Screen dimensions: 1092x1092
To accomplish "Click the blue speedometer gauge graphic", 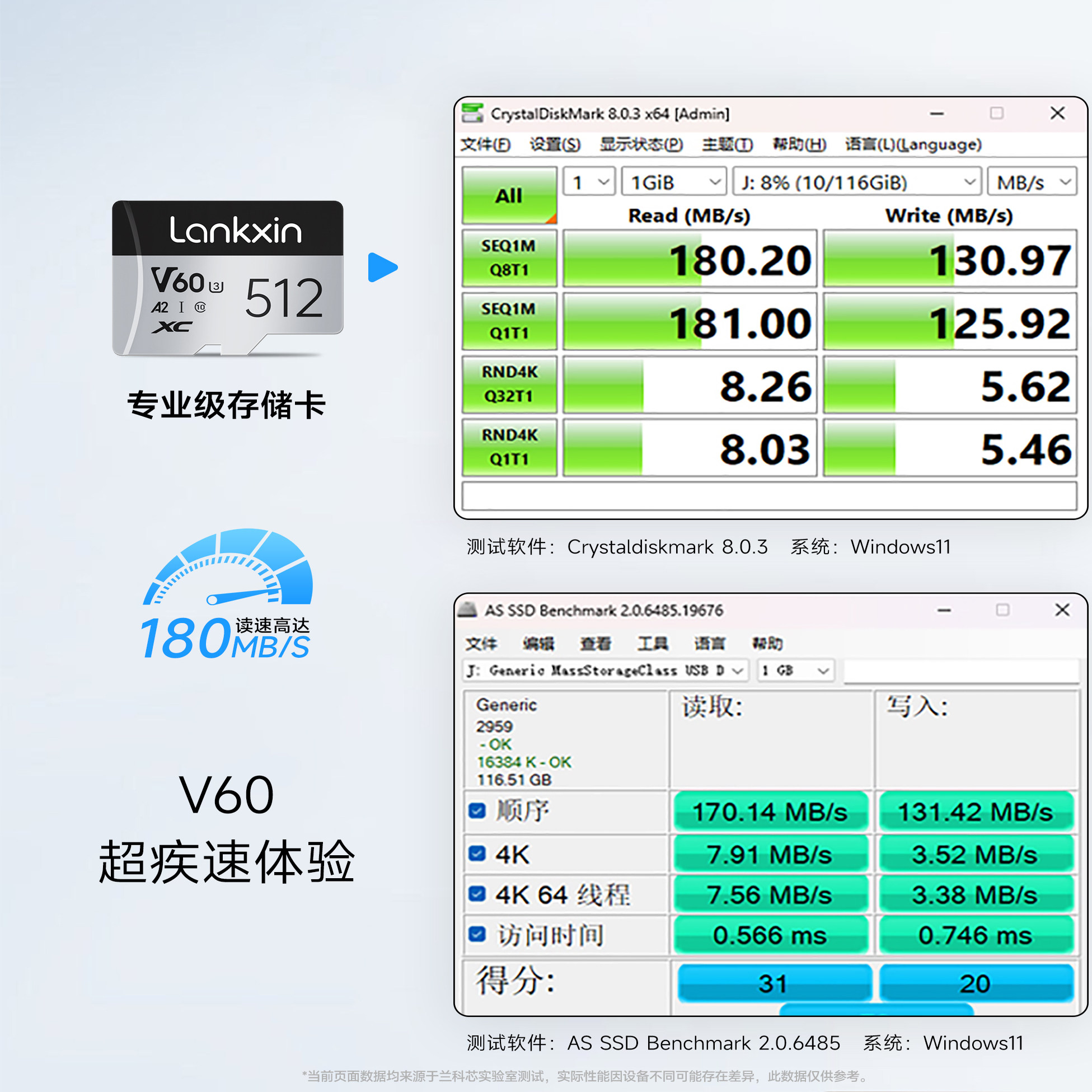I will pyautogui.click(x=228, y=568).
